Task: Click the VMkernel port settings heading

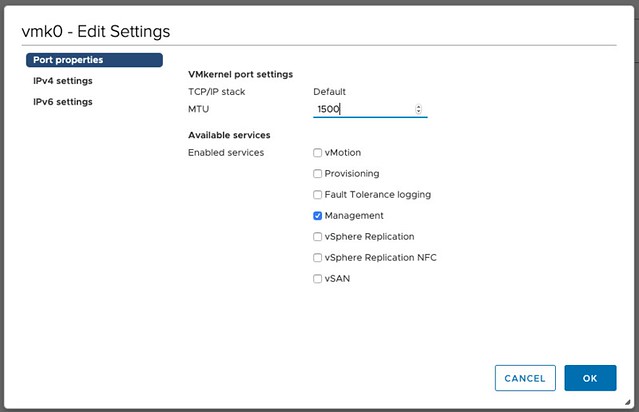Action: click(240, 74)
